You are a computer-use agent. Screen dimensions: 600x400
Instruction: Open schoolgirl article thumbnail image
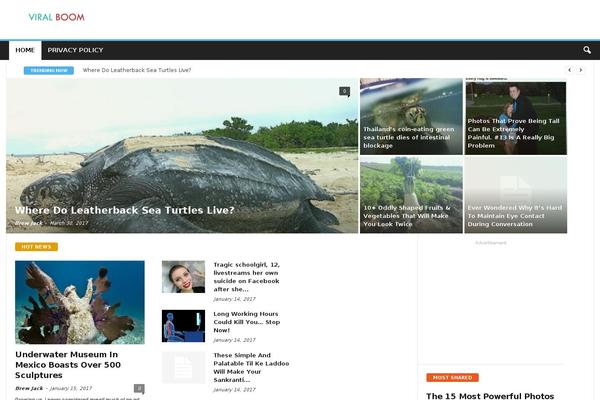tap(183, 277)
